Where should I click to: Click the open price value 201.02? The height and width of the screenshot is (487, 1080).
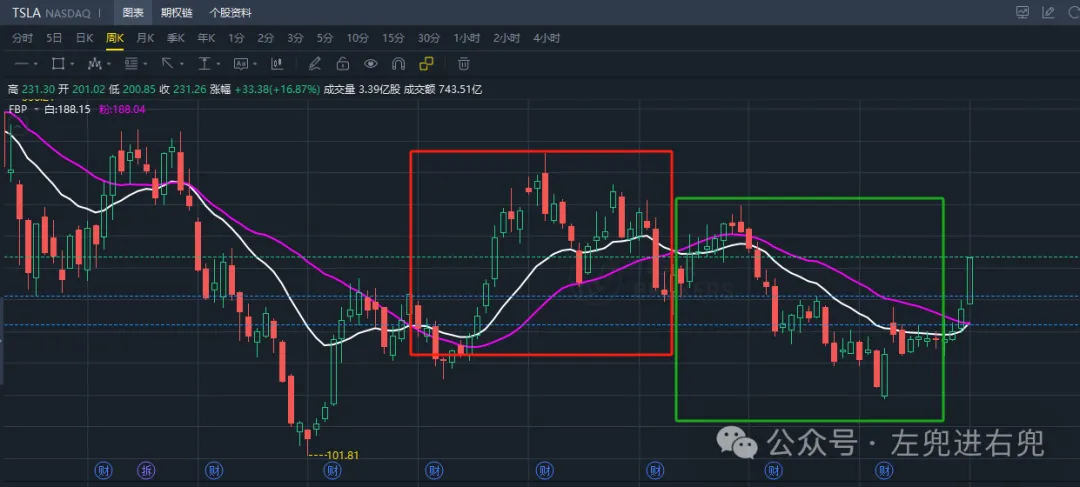[90, 89]
